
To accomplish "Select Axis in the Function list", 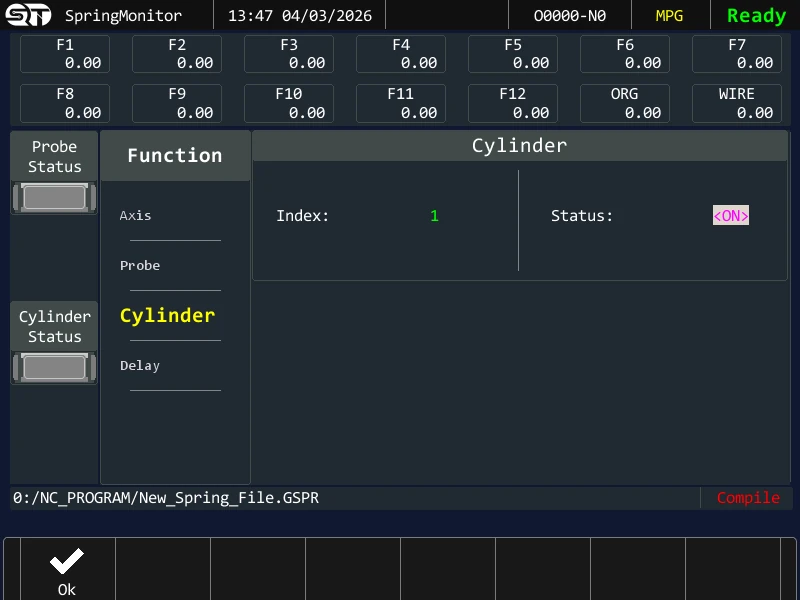I will (135, 215).
